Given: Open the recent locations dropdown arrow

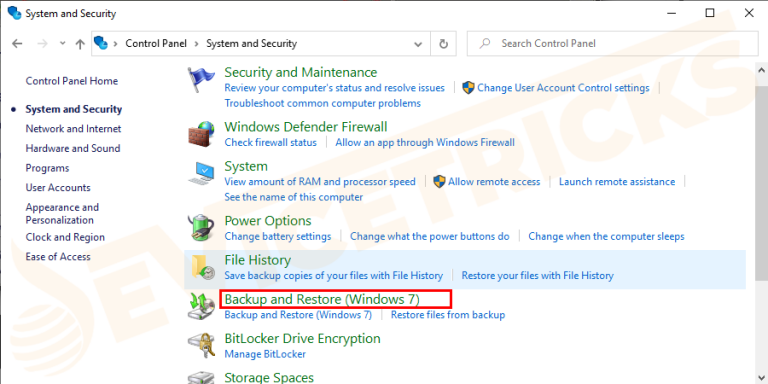Looking at the screenshot, I should click(62, 43).
